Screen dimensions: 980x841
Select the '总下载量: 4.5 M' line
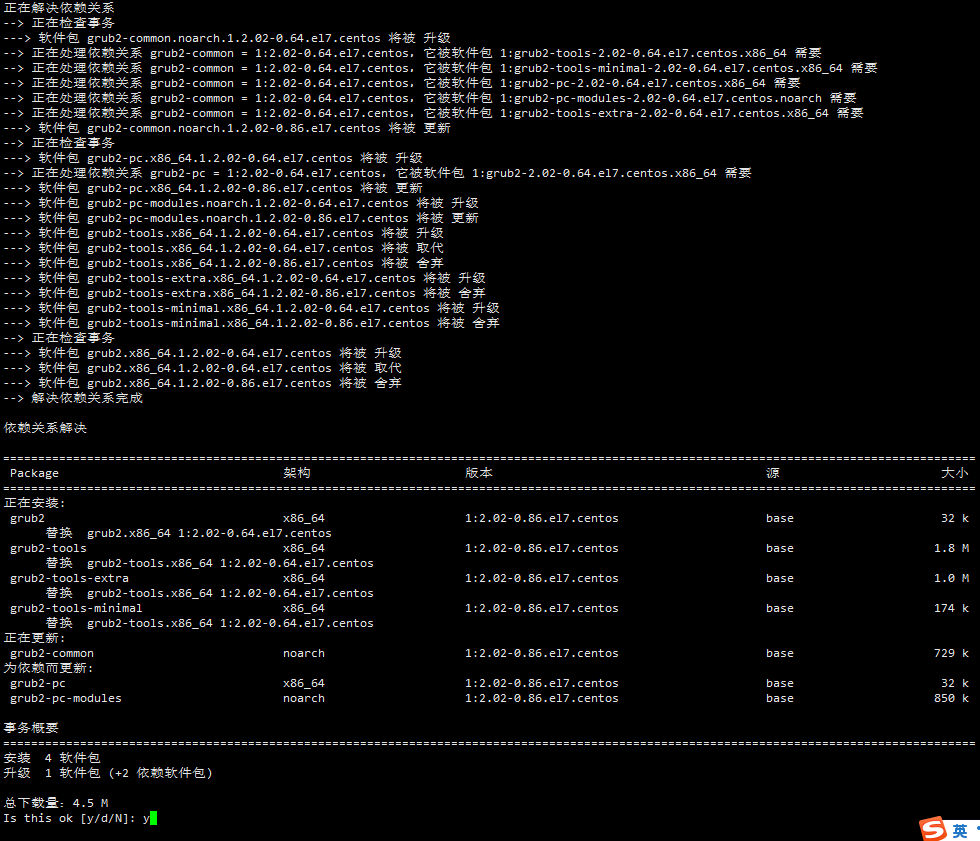pos(56,803)
